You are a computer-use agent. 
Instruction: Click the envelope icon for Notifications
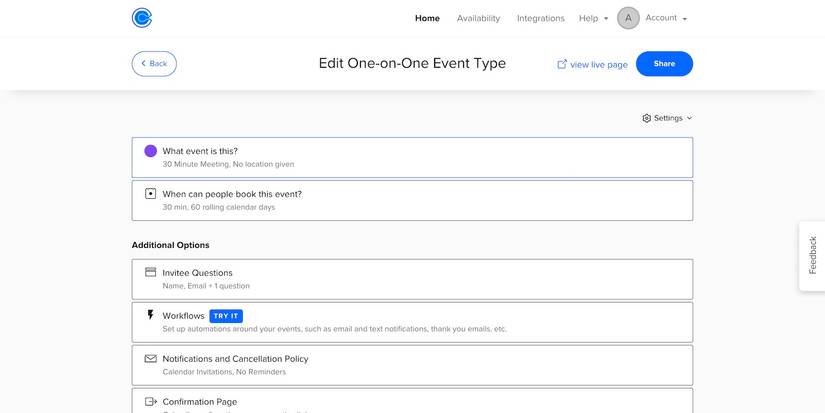tap(150, 359)
